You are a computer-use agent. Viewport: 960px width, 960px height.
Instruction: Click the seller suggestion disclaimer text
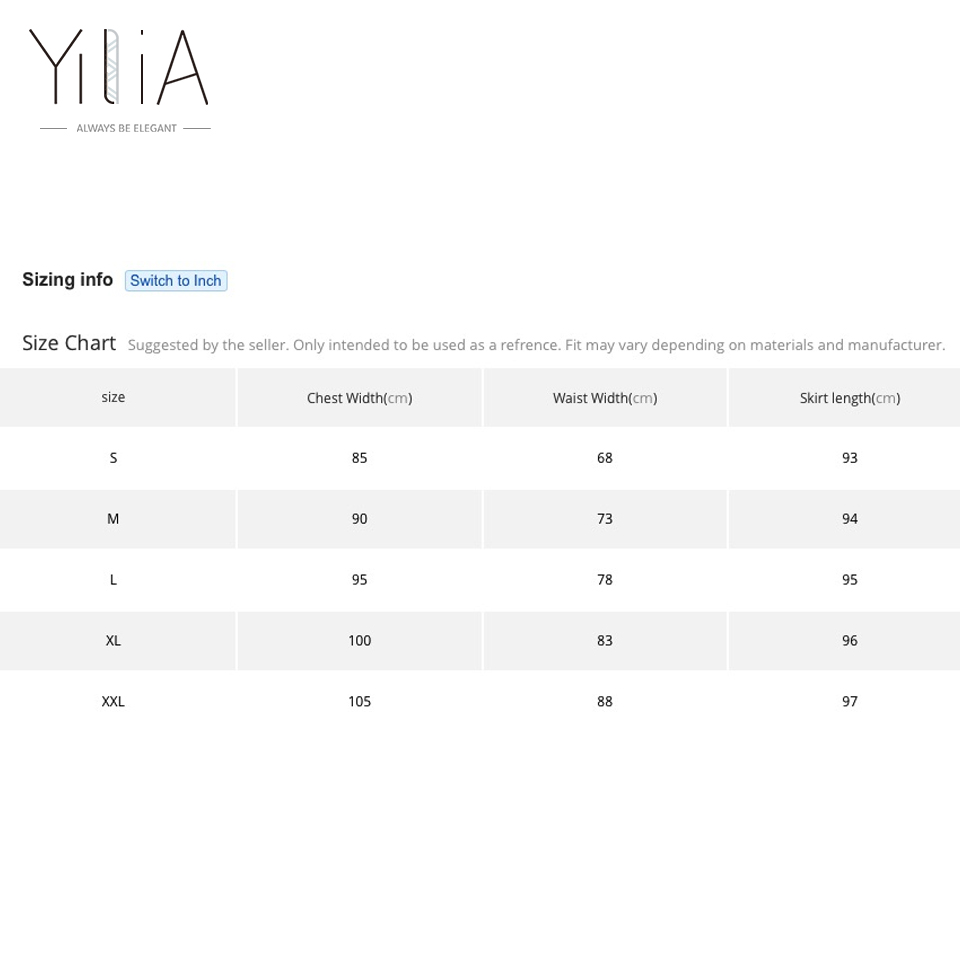pos(536,345)
